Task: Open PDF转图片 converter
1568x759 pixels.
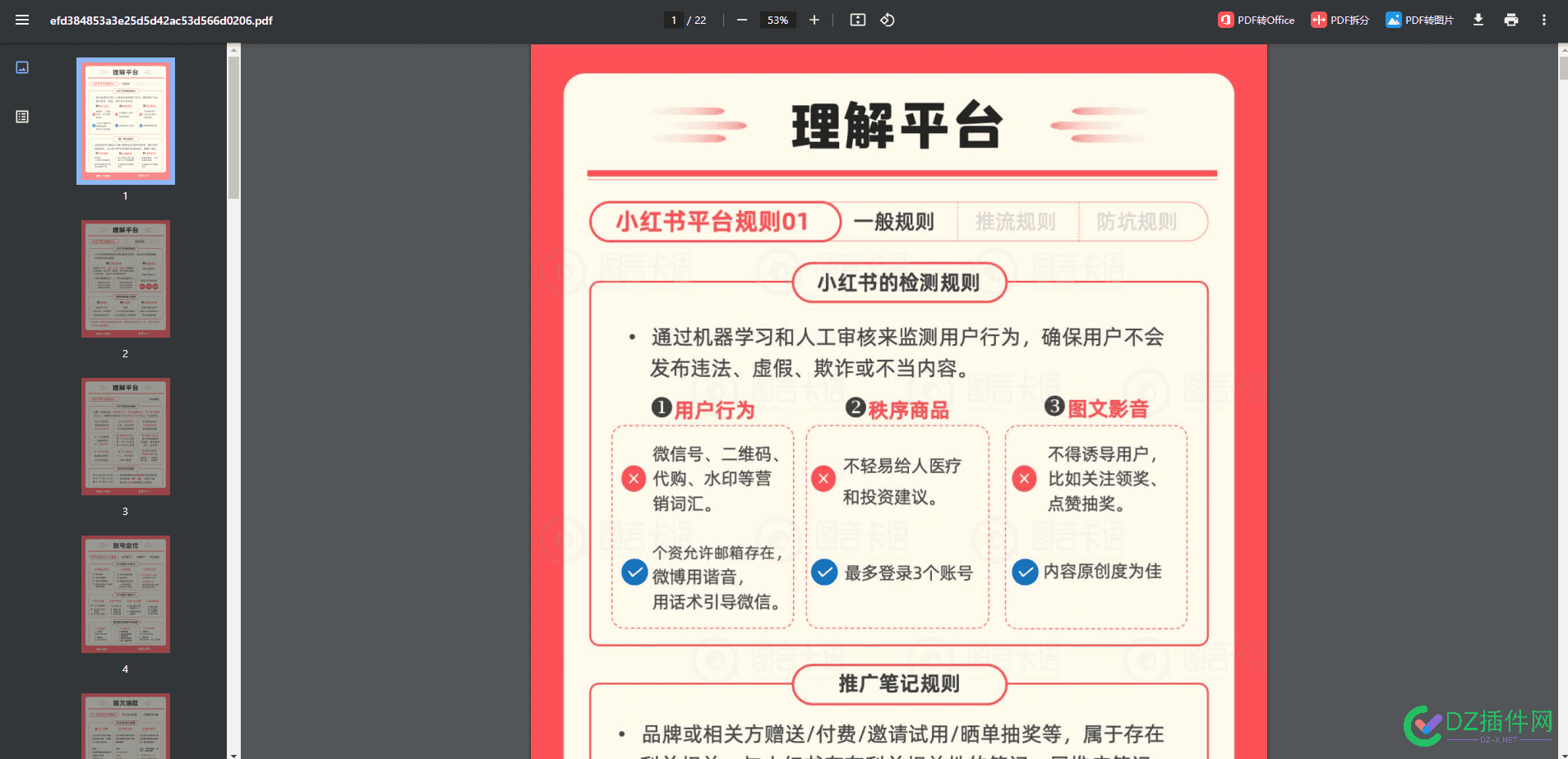Action: 1420,20
